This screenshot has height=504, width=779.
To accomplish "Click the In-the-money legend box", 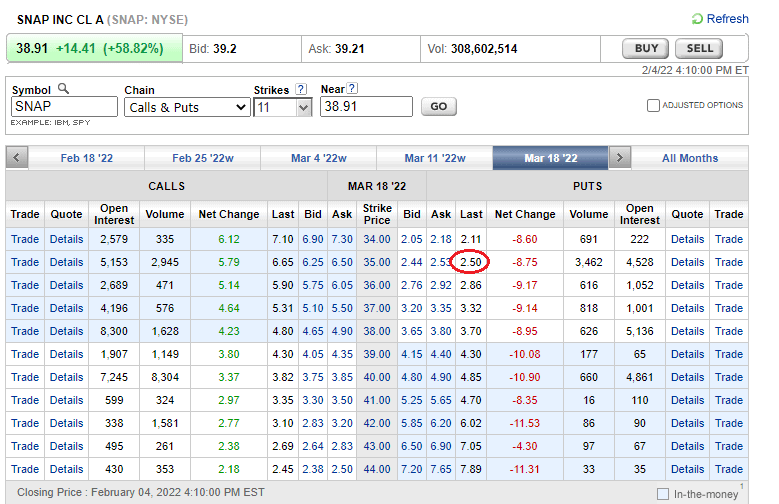I will tap(663, 493).
